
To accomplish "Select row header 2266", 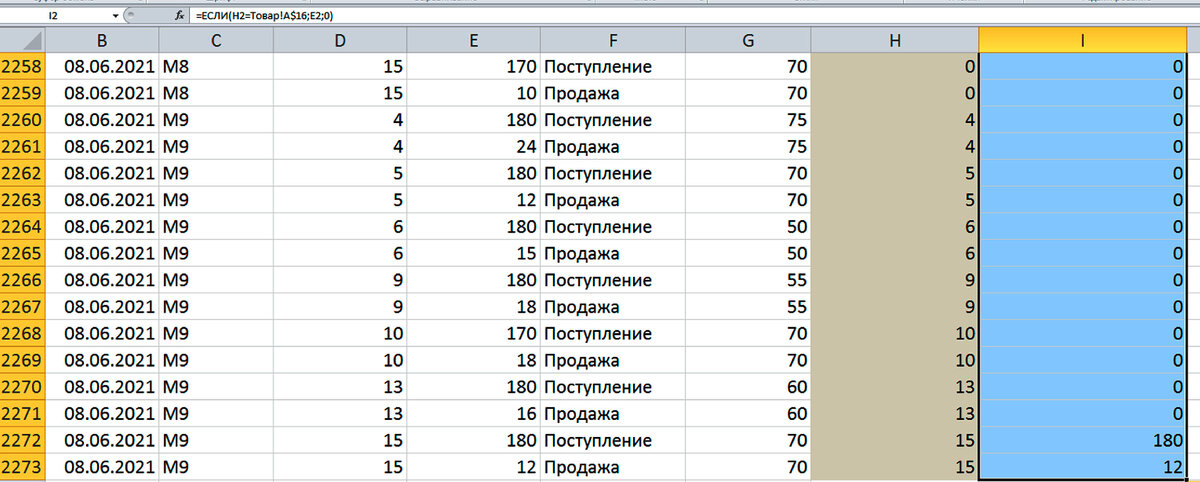I will [x=22, y=280].
